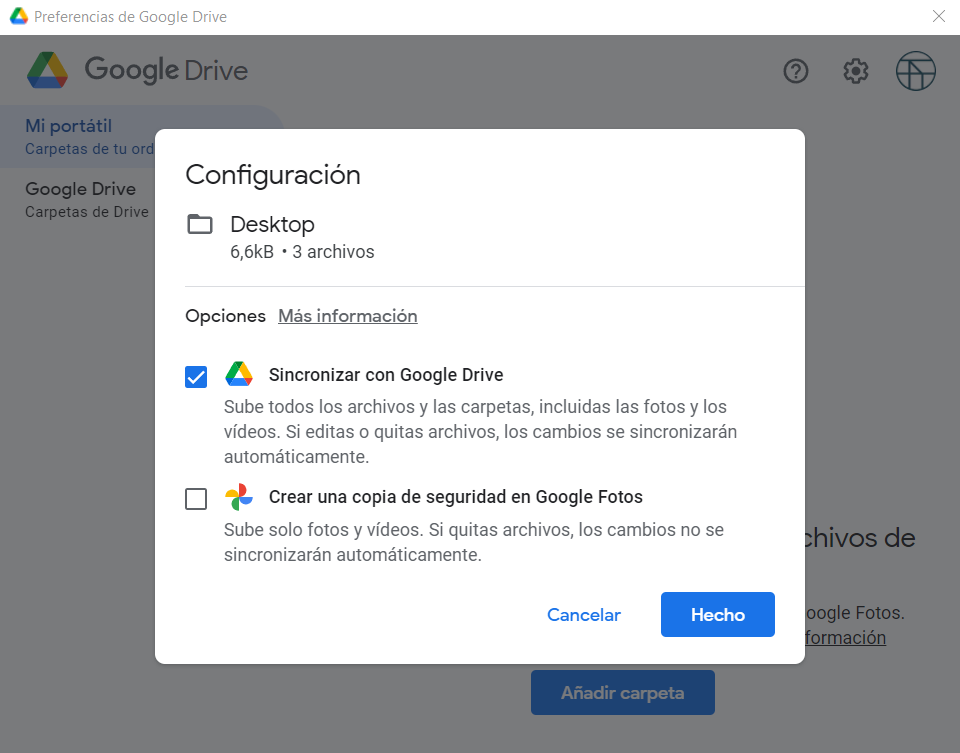Image resolution: width=960 pixels, height=753 pixels.
Task: Click the Google Drive icon beside Sincronizar
Action: point(239,374)
